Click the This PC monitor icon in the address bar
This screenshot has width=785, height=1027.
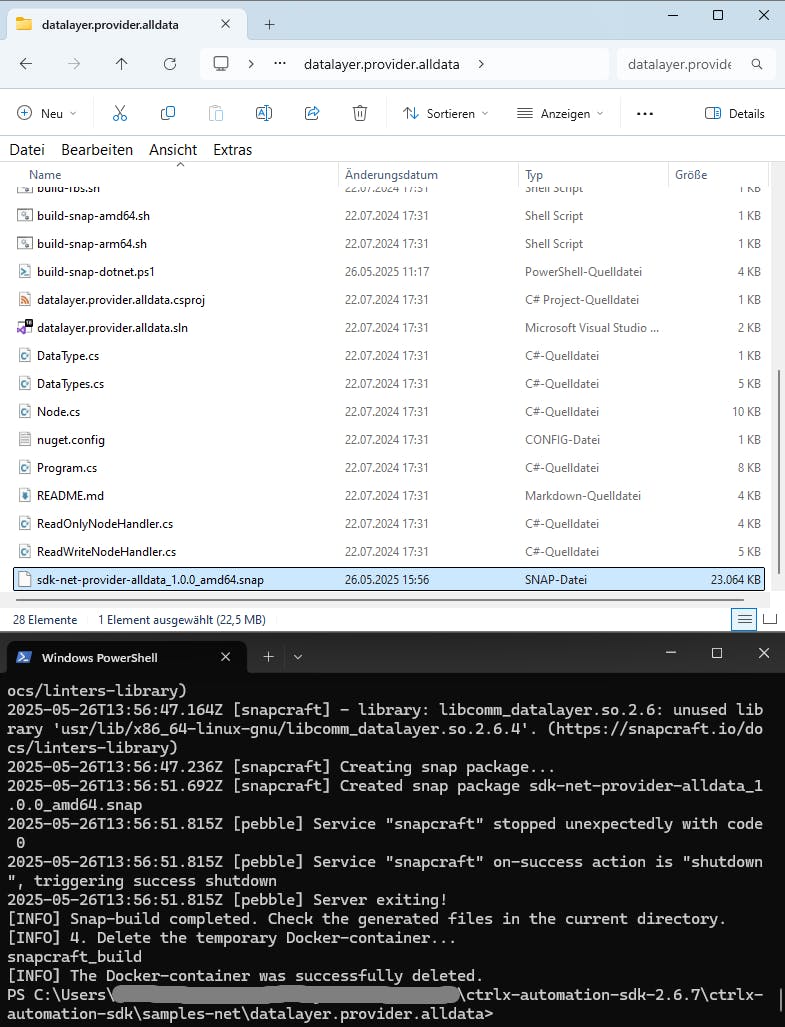[221, 64]
